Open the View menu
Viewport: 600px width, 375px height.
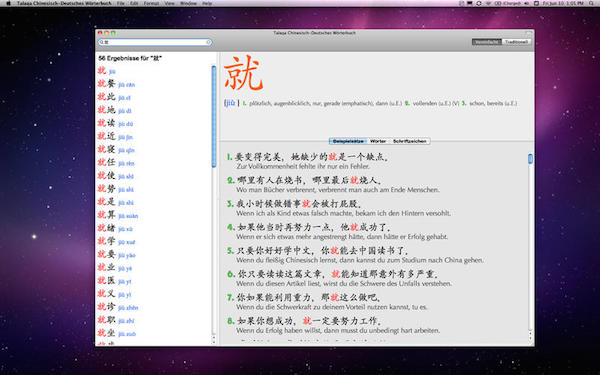pos(170,3)
